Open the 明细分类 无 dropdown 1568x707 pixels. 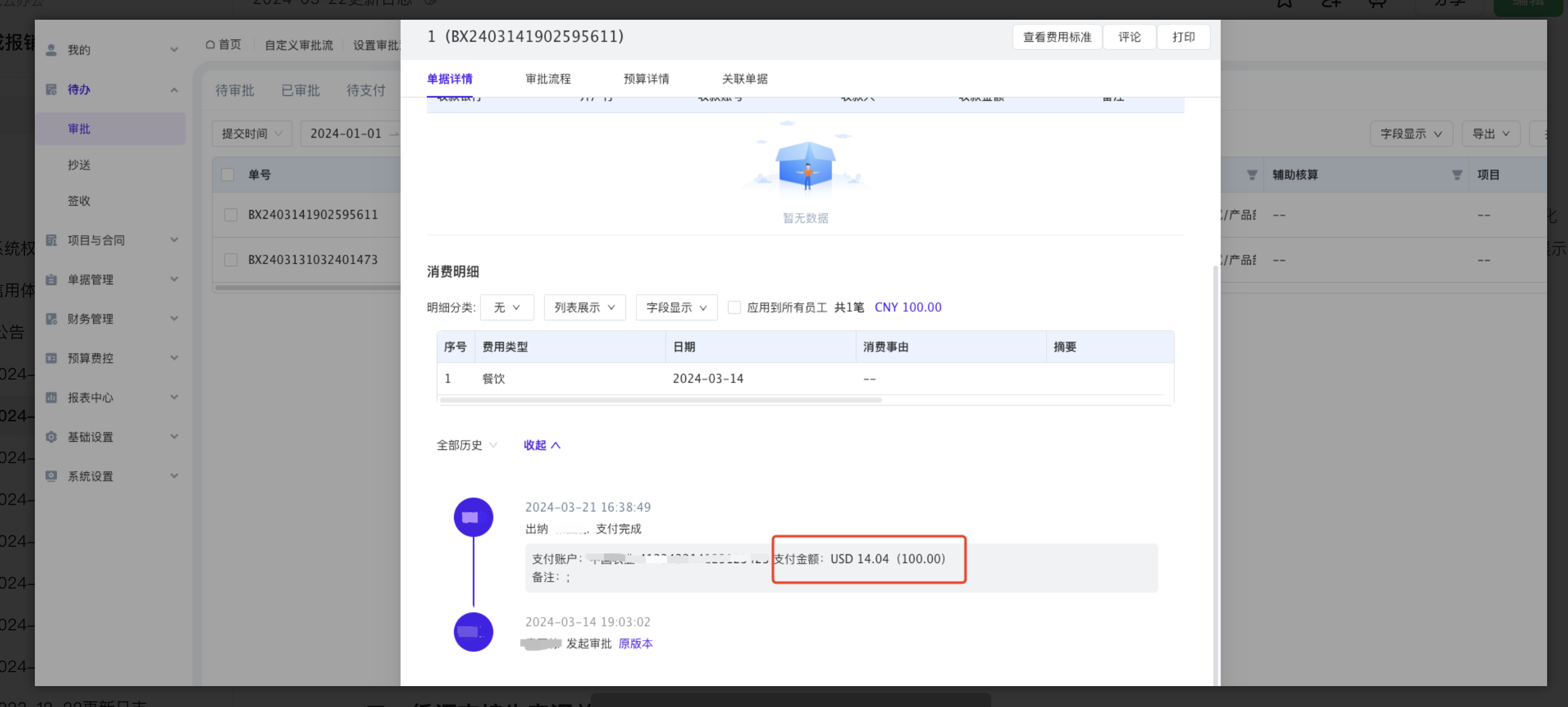[506, 307]
